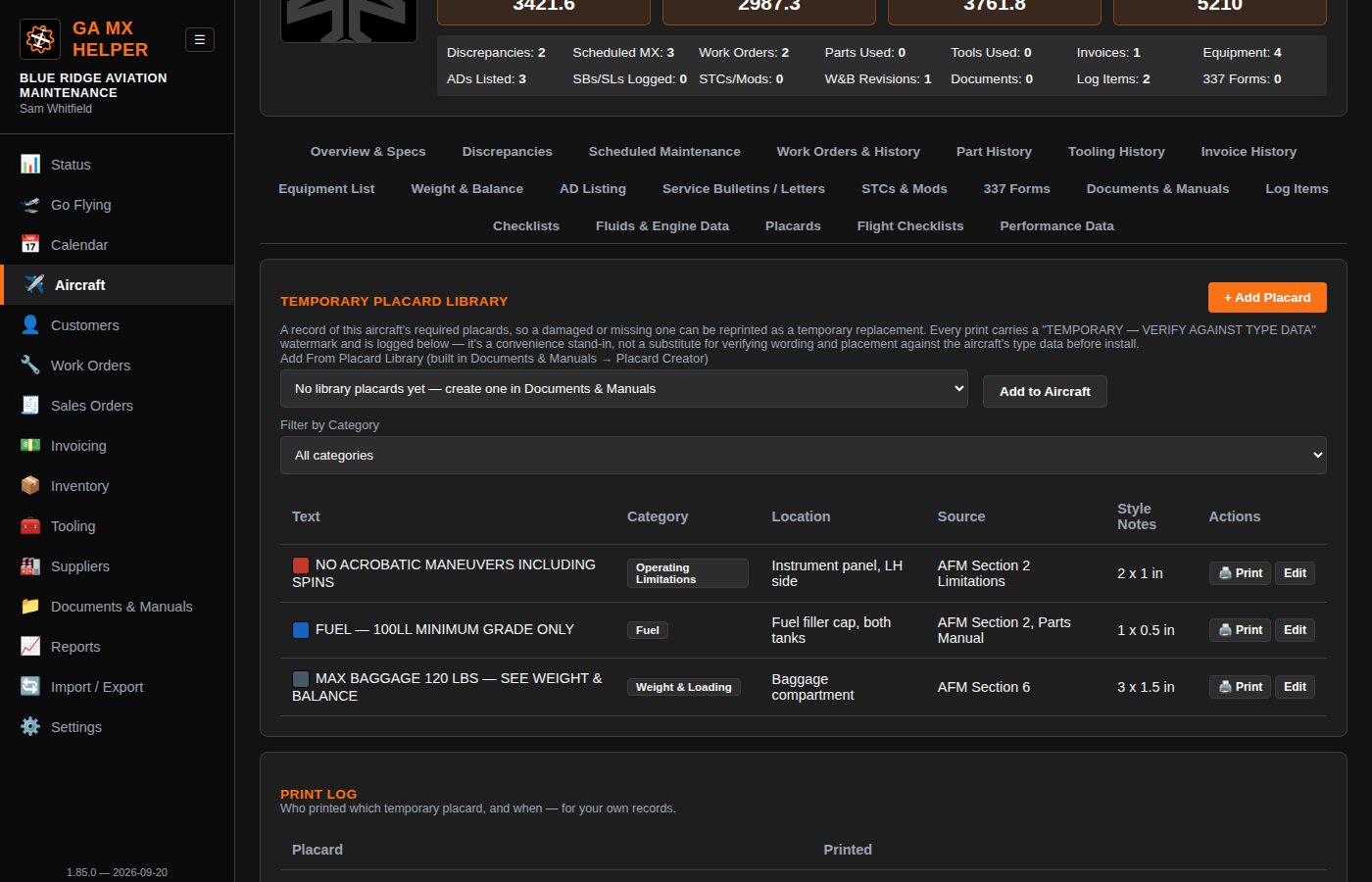Click the red swatch on acrobatic placard

coord(301,565)
